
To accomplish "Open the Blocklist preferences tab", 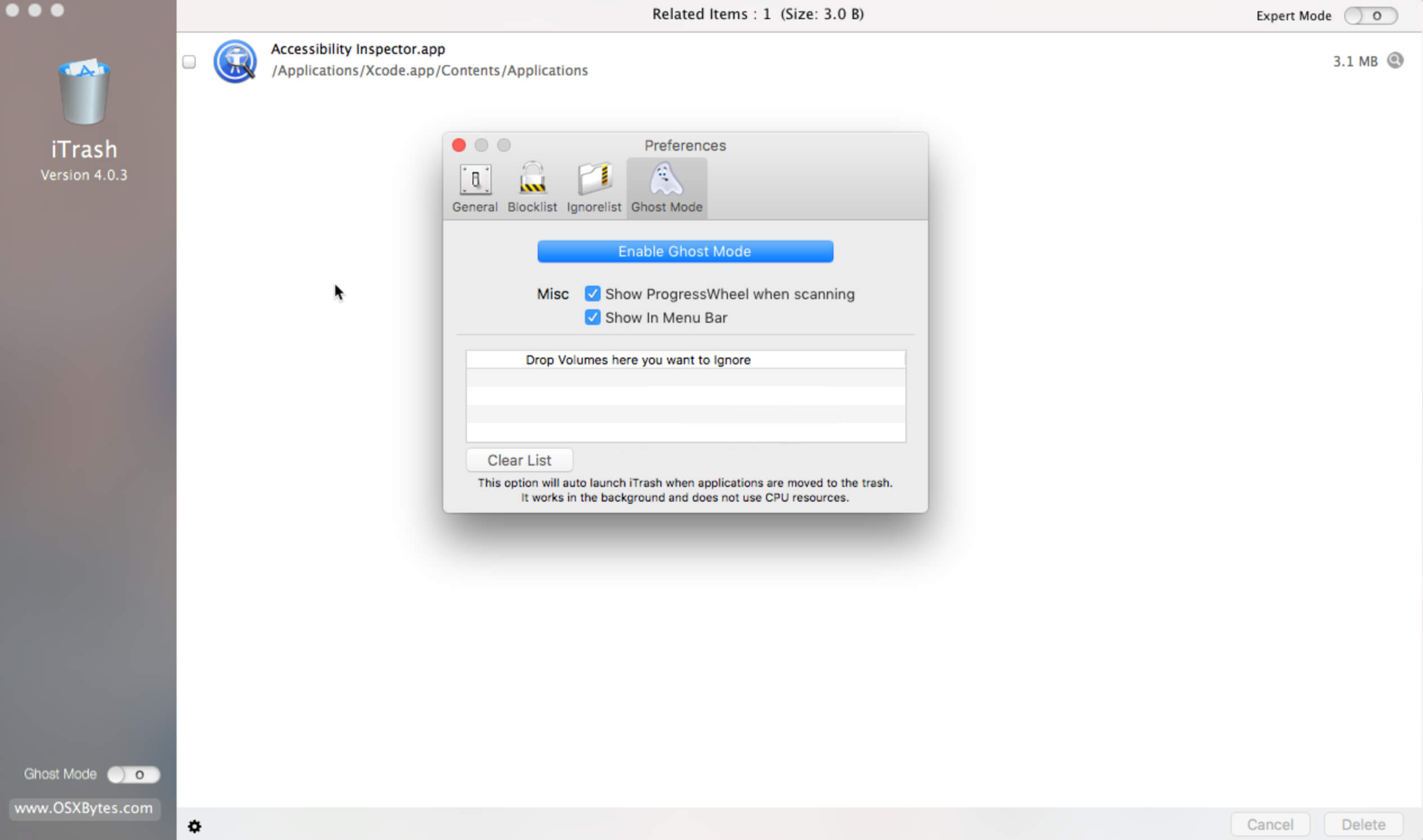I will point(532,188).
